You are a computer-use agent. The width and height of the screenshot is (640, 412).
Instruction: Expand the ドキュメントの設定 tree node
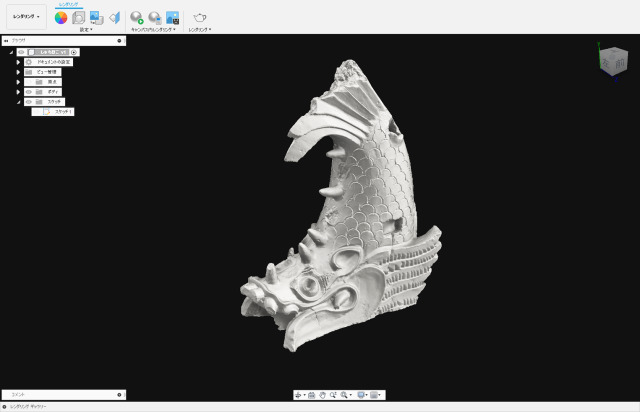coord(18,62)
